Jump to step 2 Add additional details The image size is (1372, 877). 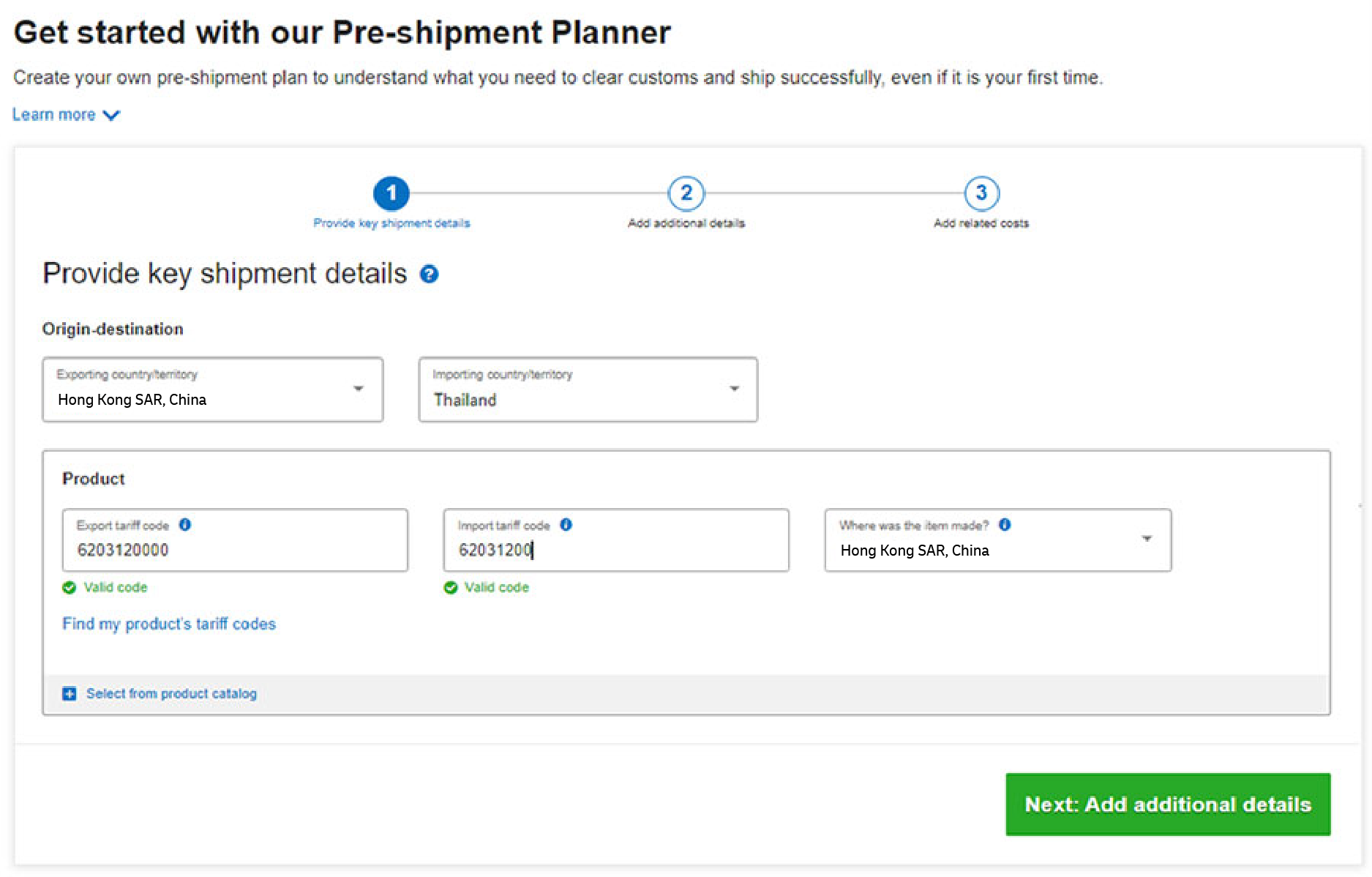click(x=686, y=193)
